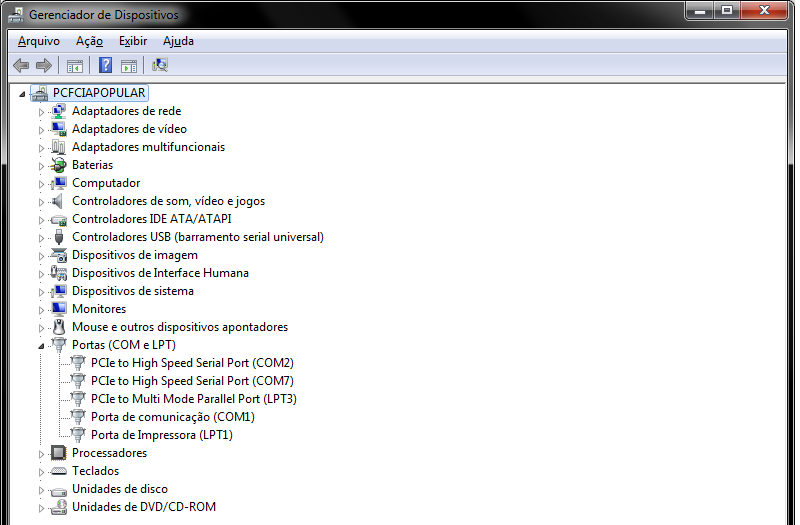Click the imaging devices icon
800x525 pixels.
(x=59, y=255)
